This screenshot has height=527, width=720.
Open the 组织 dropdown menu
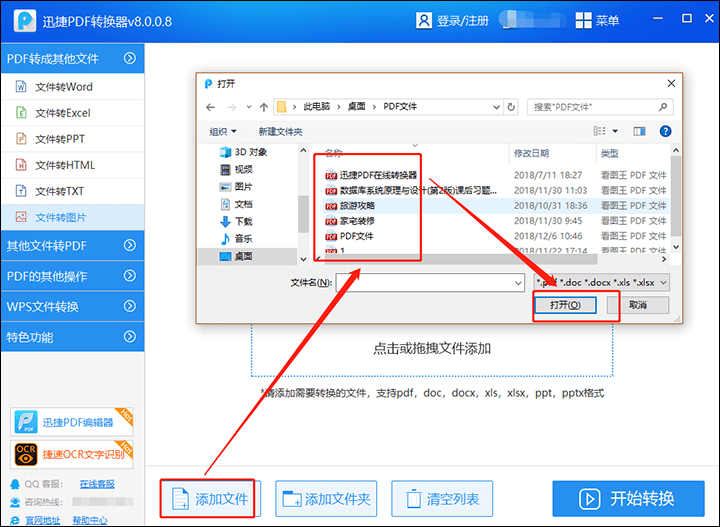(x=223, y=132)
